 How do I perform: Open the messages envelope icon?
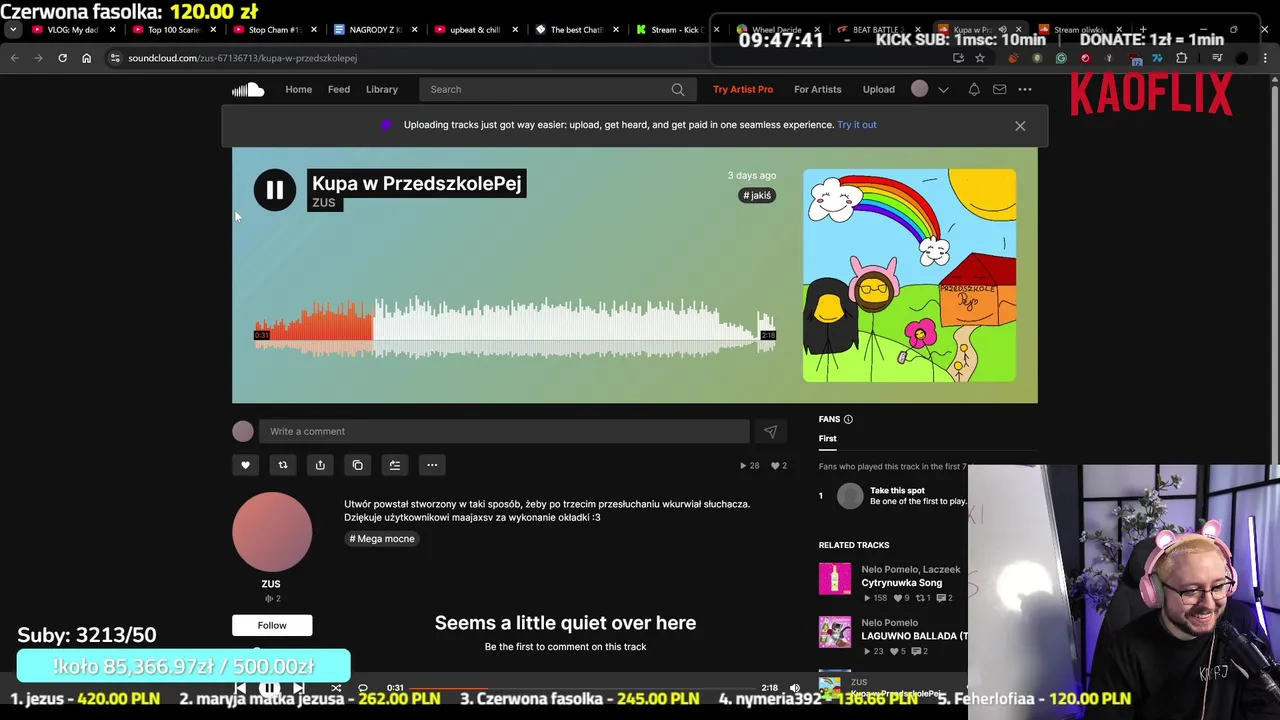(x=999, y=89)
